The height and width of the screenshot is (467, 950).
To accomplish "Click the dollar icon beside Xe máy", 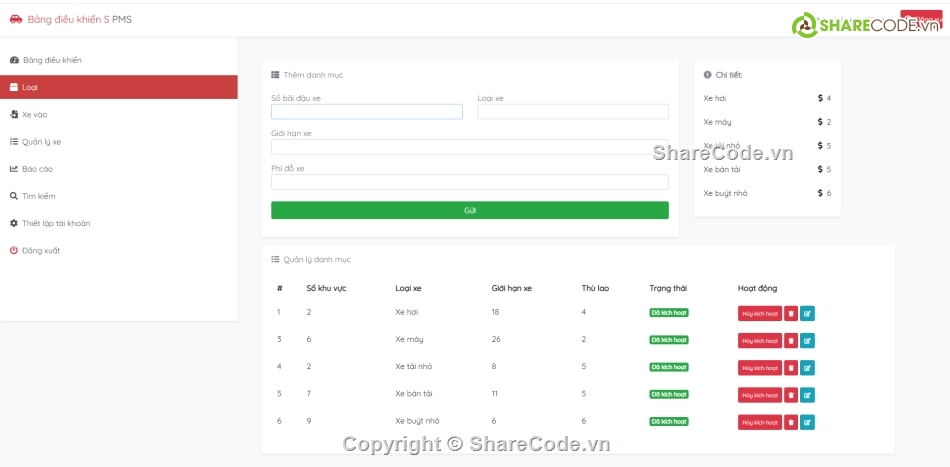I will (x=820, y=122).
